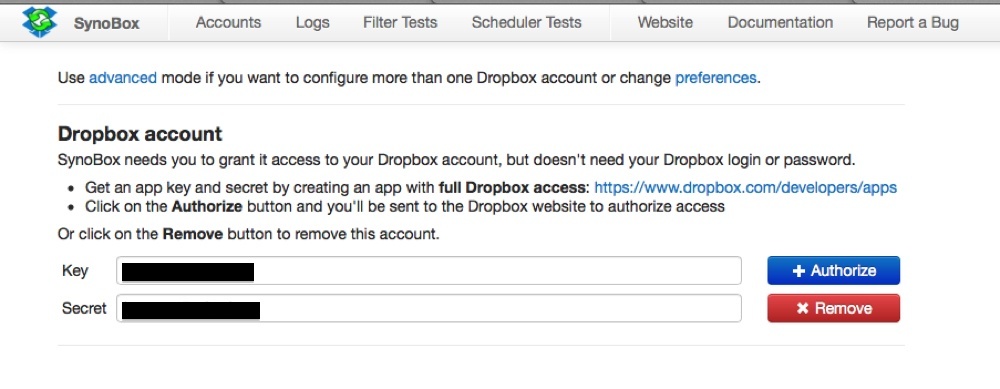This screenshot has height=389, width=1000.
Task: Open the SynoBox brand link
Action: coord(107,24)
